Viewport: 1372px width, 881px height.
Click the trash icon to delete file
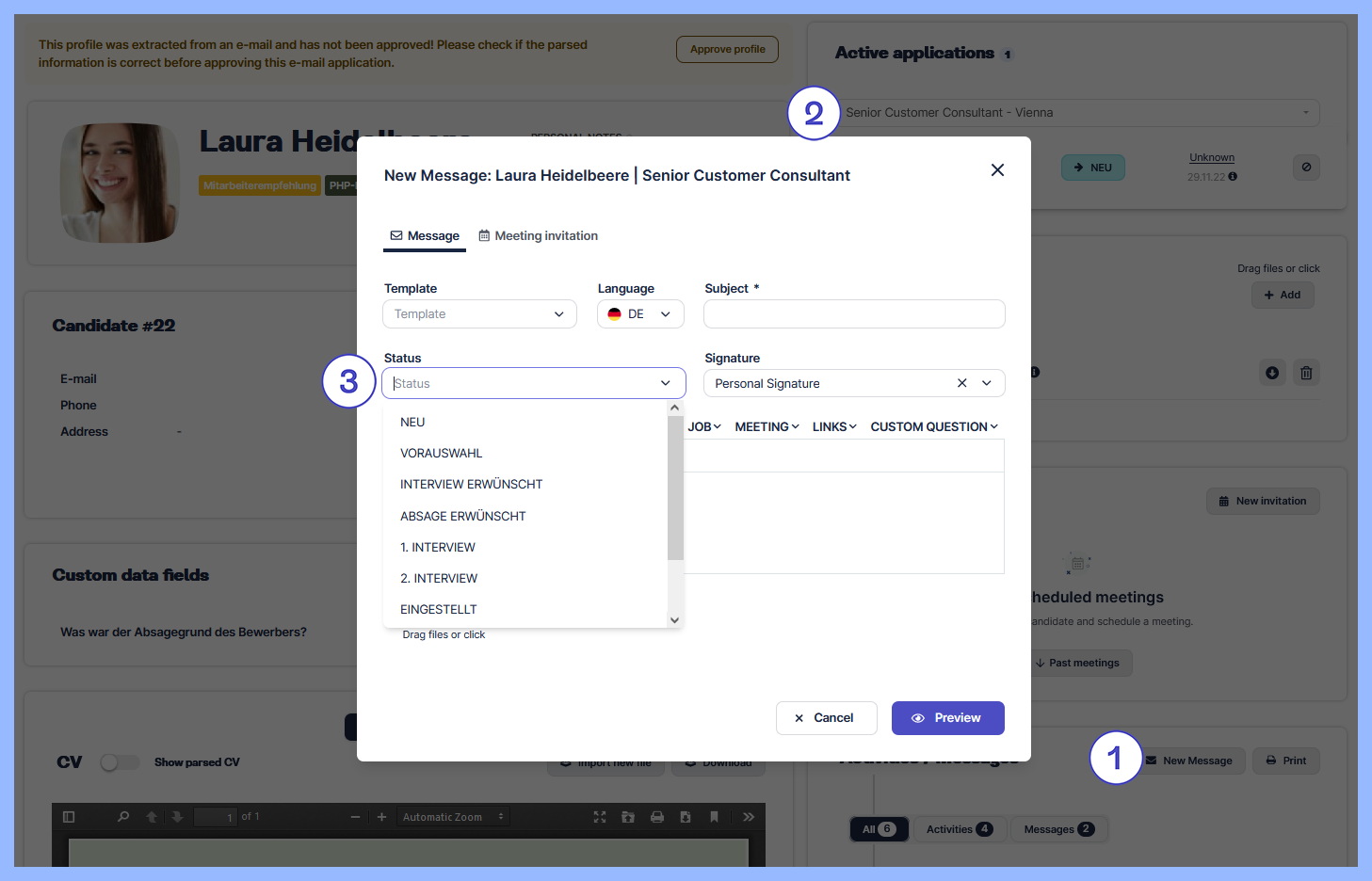1306,373
